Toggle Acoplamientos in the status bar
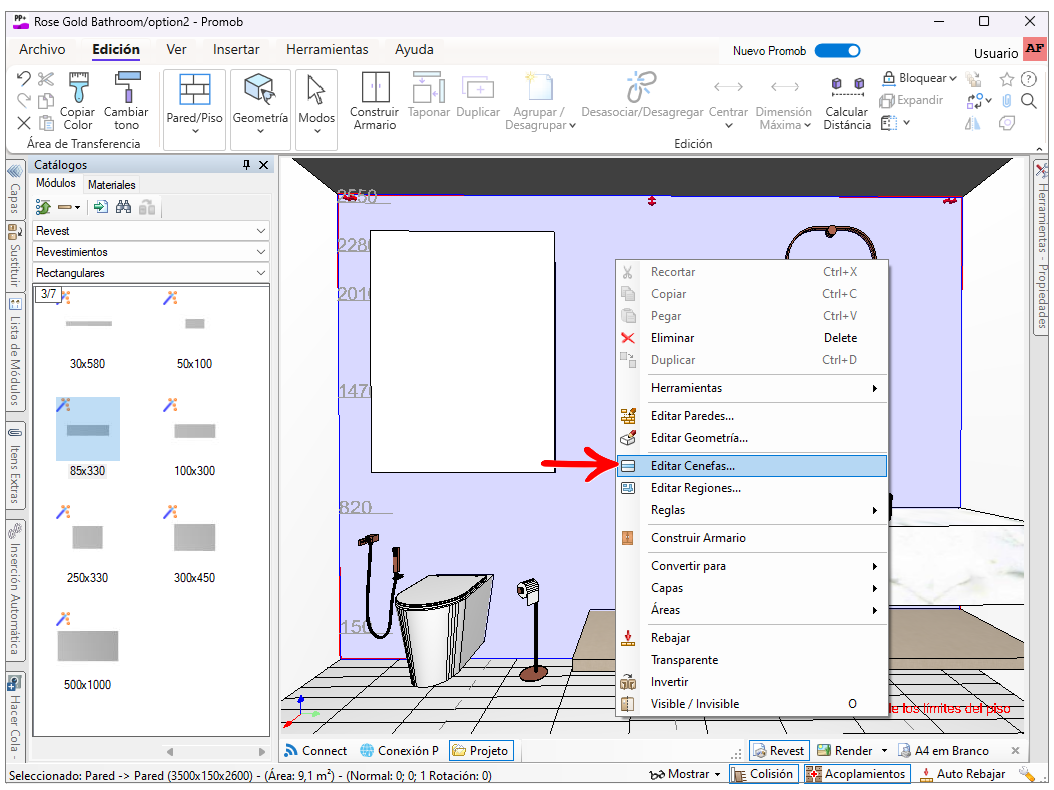1054x790 pixels. point(857,775)
